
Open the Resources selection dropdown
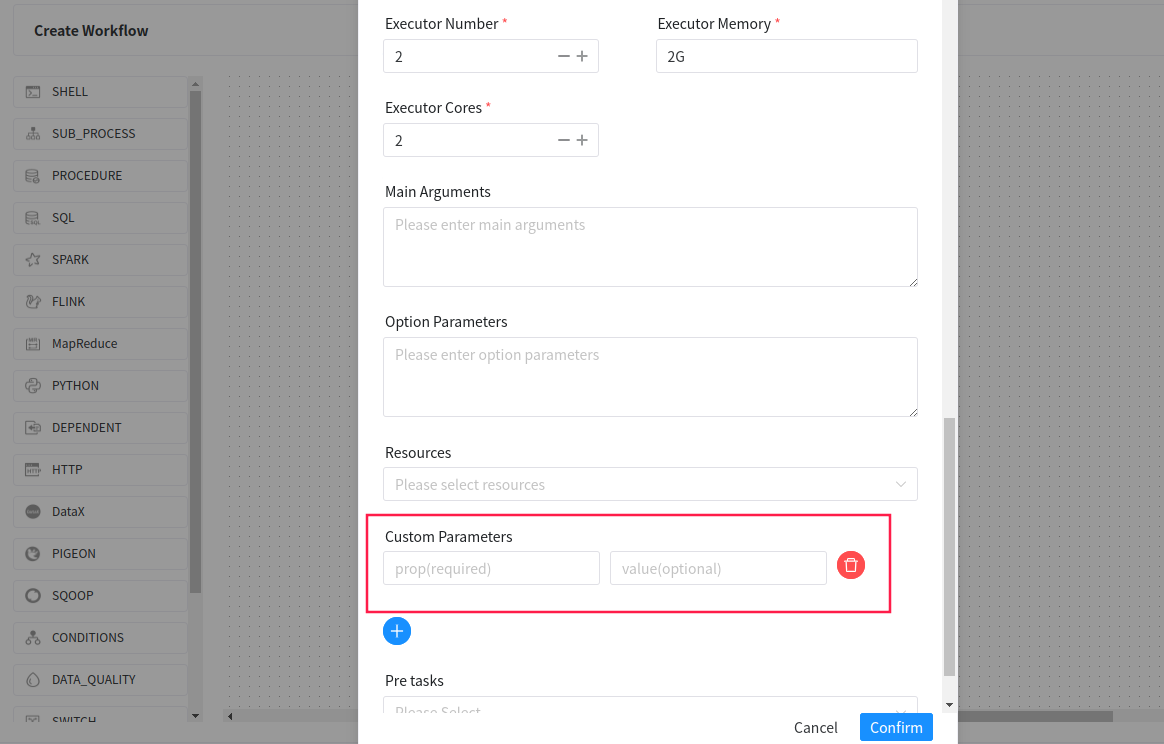(x=650, y=484)
